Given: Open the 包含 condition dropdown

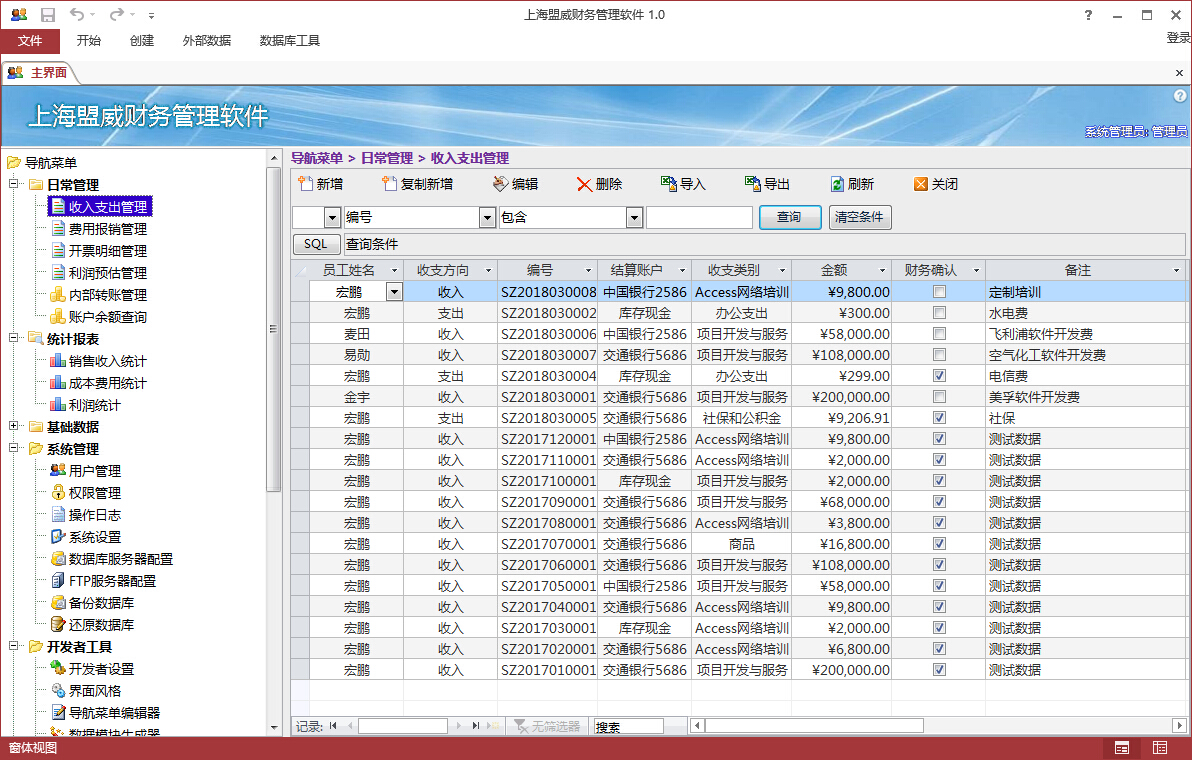Looking at the screenshot, I should pyautogui.click(x=634, y=217).
